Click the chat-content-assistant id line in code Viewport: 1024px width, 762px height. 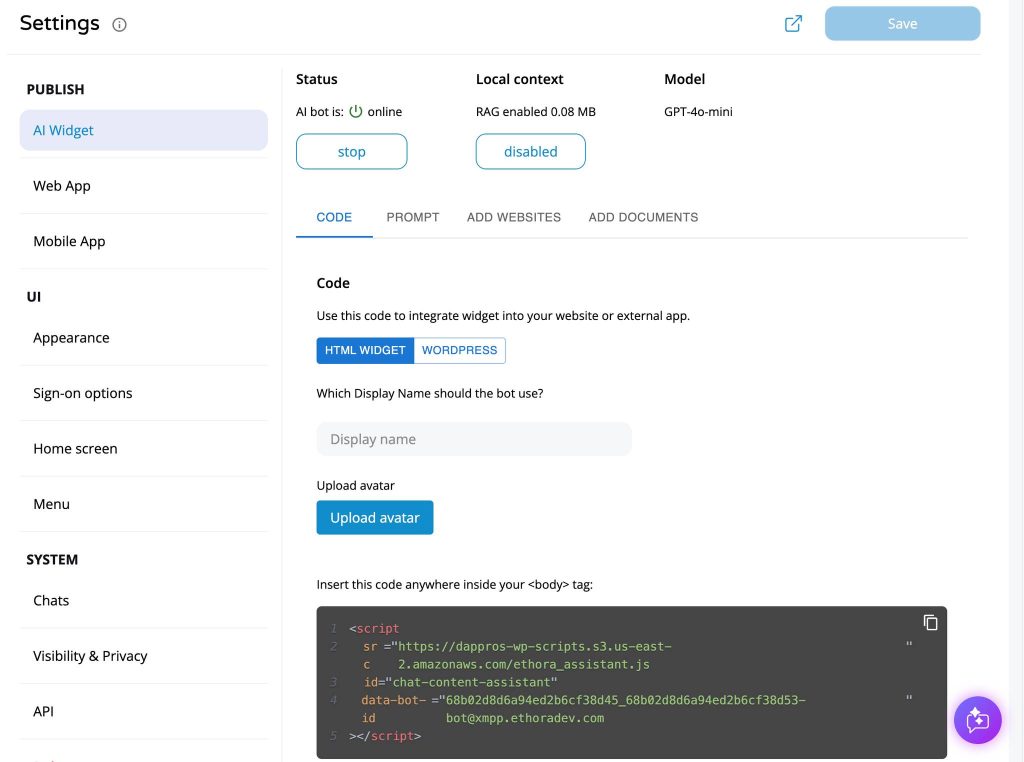pyautogui.click(x=460, y=682)
